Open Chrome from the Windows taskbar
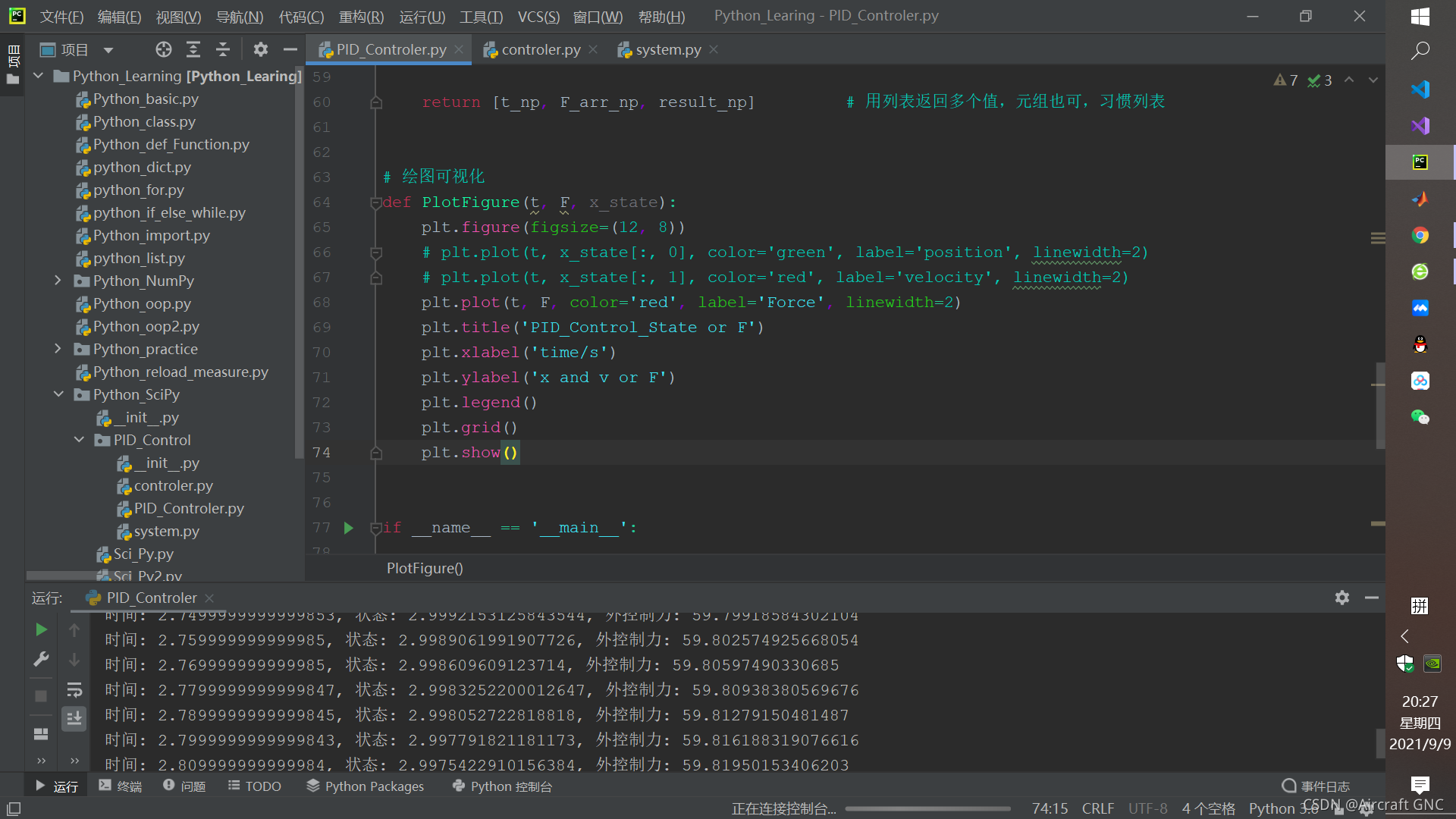The width and height of the screenshot is (1456, 819). [1420, 235]
